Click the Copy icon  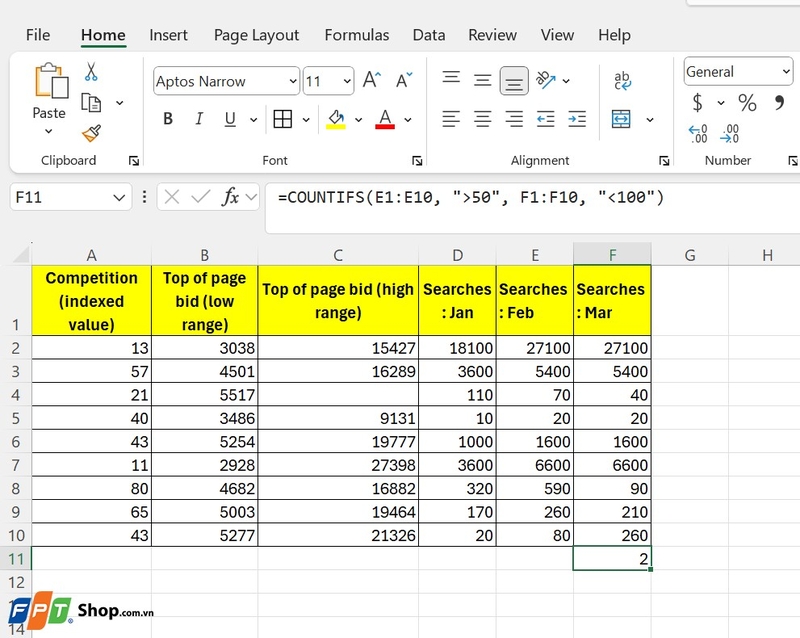(91, 103)
